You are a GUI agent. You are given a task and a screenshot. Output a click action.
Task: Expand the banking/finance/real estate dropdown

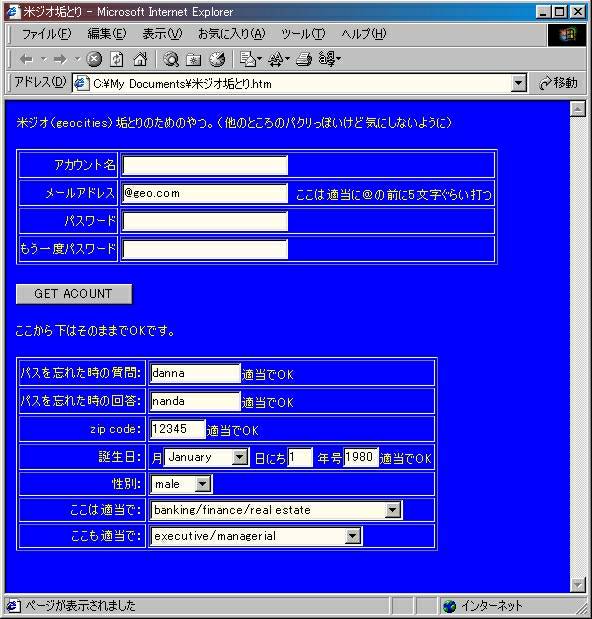(393, 510)
